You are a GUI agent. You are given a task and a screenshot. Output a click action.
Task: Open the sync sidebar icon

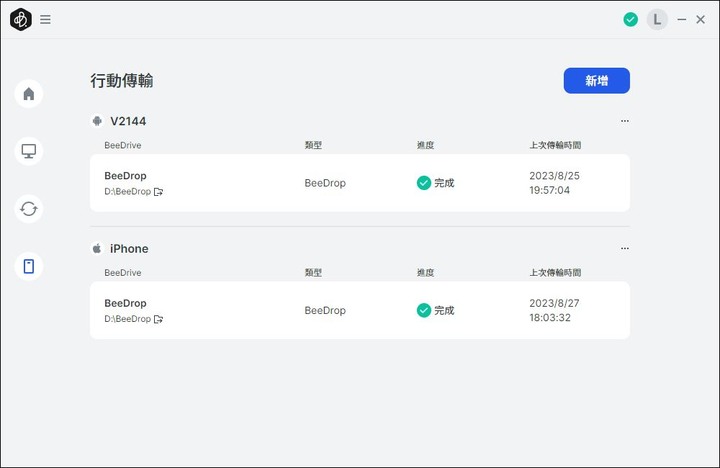point(29,209)
